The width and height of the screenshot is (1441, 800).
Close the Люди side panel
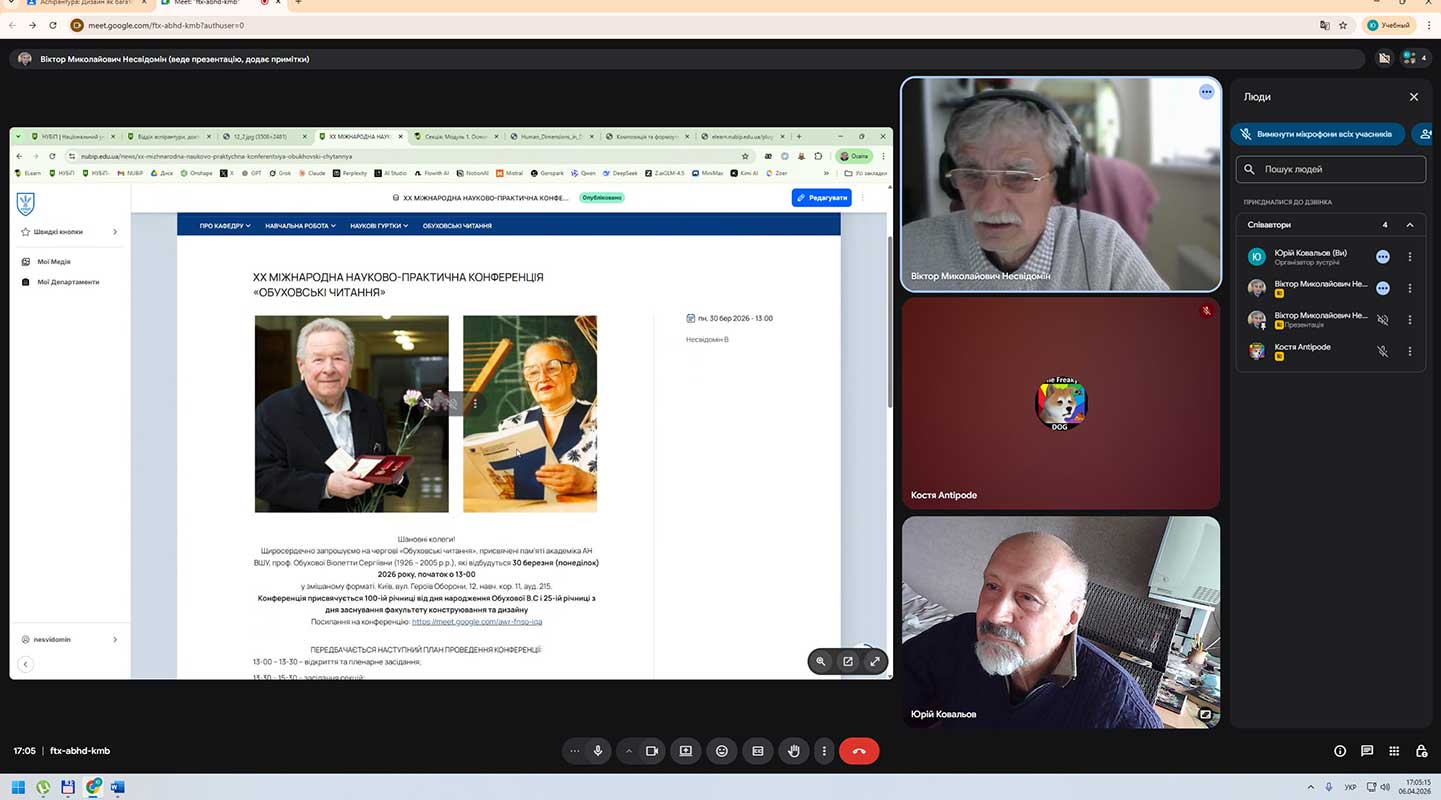1414,97
